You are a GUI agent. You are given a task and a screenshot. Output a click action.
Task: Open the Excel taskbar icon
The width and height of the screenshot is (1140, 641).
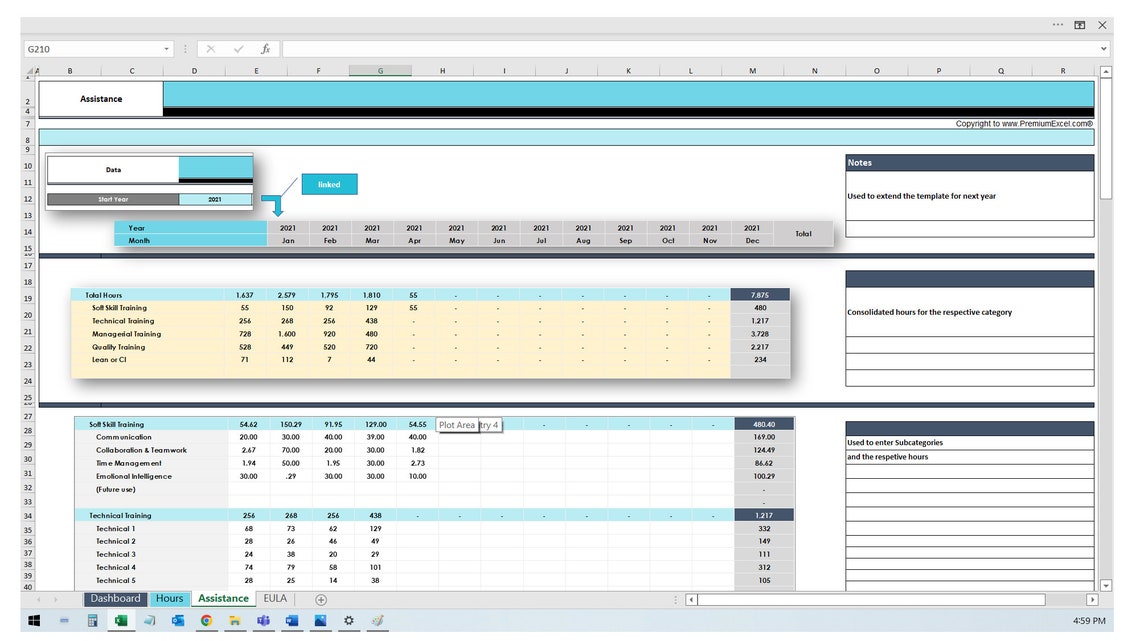pos(121,621)
